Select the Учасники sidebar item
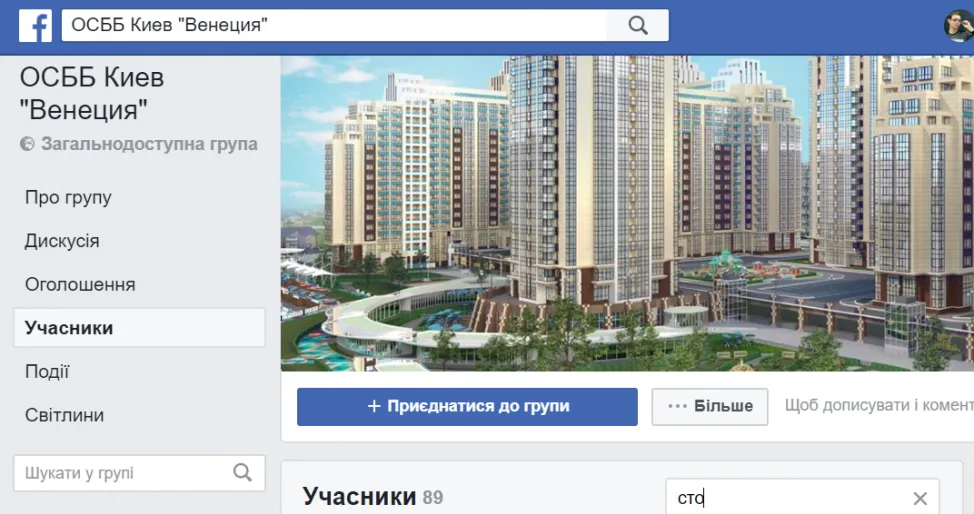This screenshot has height=514, width=974. (x=139, y=328)
